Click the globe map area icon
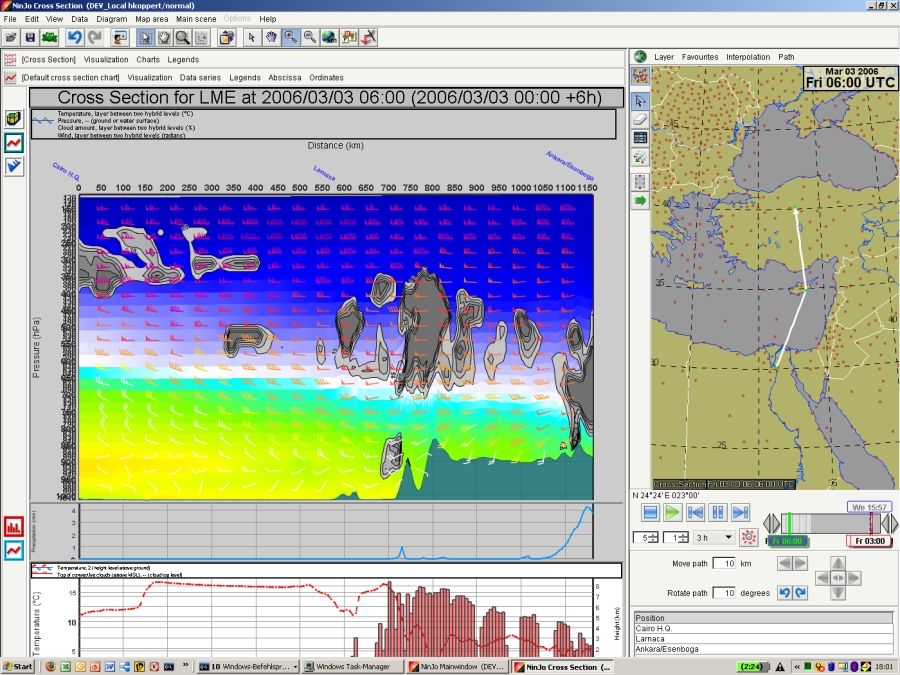 click(329, 38)
